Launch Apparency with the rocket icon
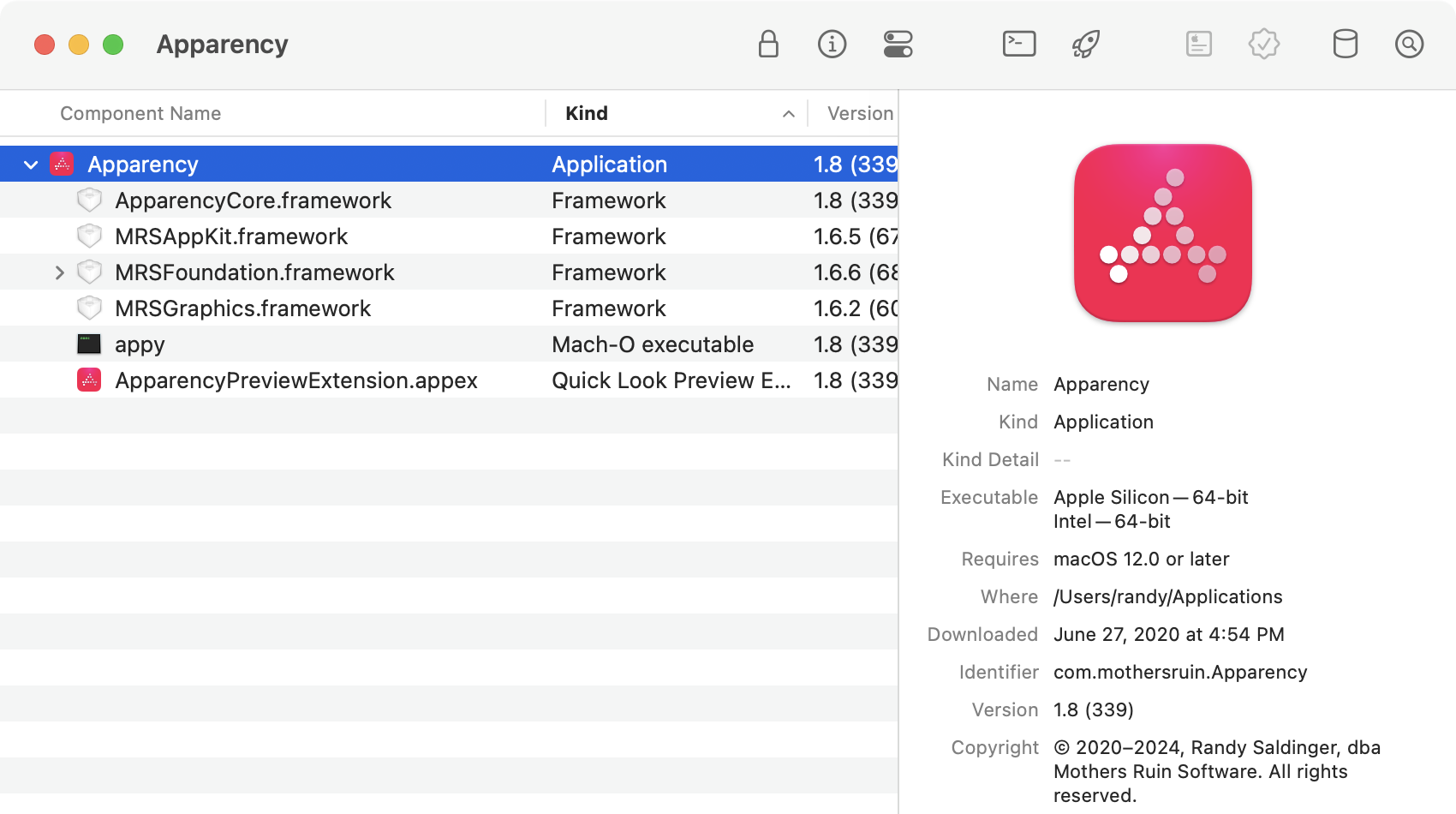1456x814 pixels. point(1086,45)
